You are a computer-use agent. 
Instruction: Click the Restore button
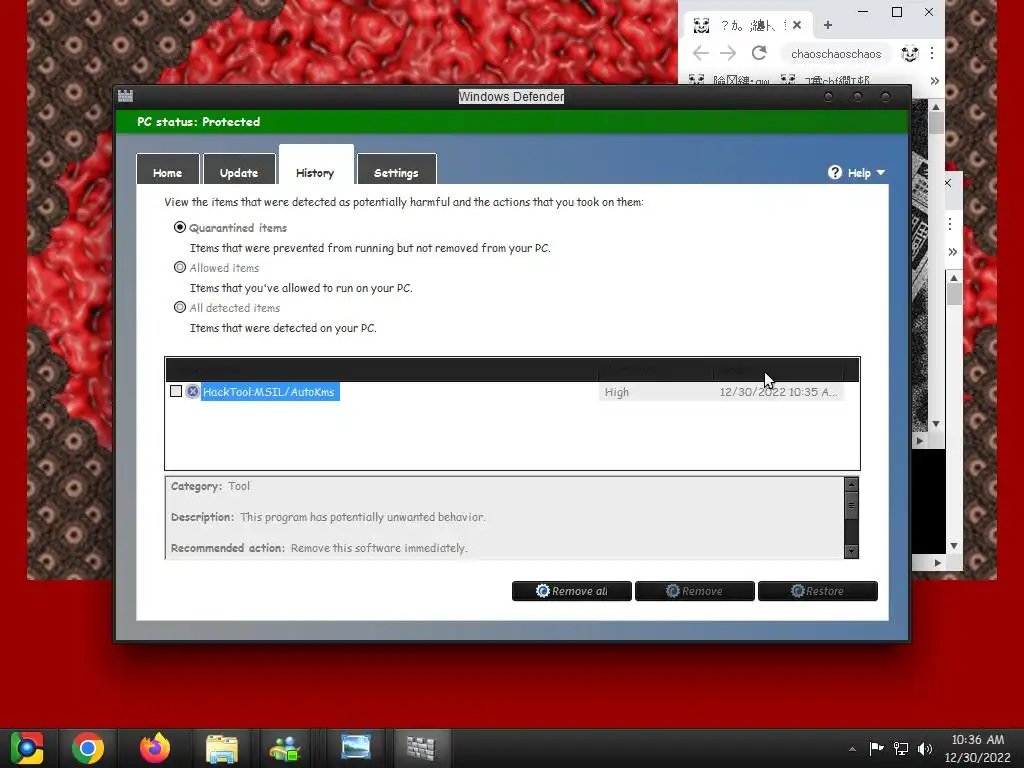tap(818, 591)
